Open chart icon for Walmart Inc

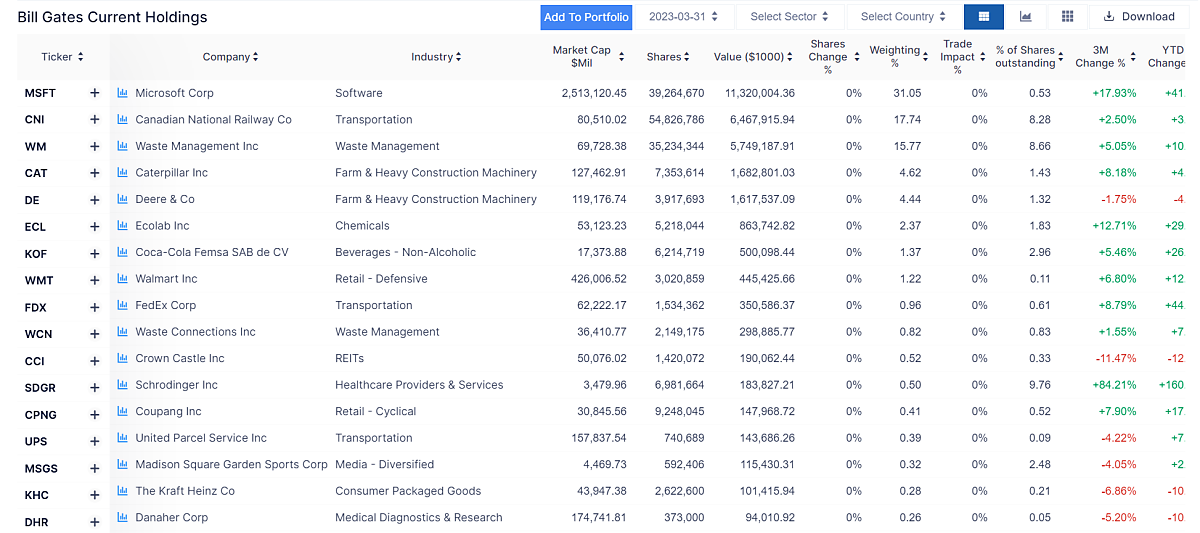click(x=123, y=279)
